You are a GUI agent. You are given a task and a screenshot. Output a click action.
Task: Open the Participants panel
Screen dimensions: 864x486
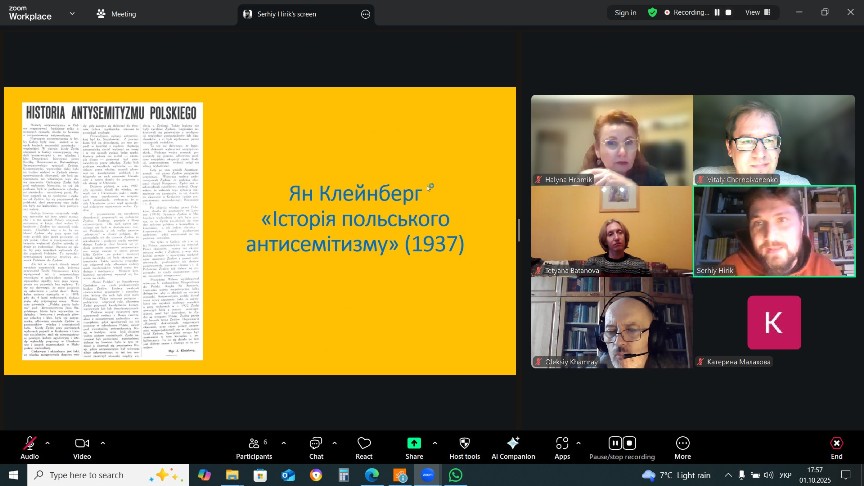(x=253, y=444)
